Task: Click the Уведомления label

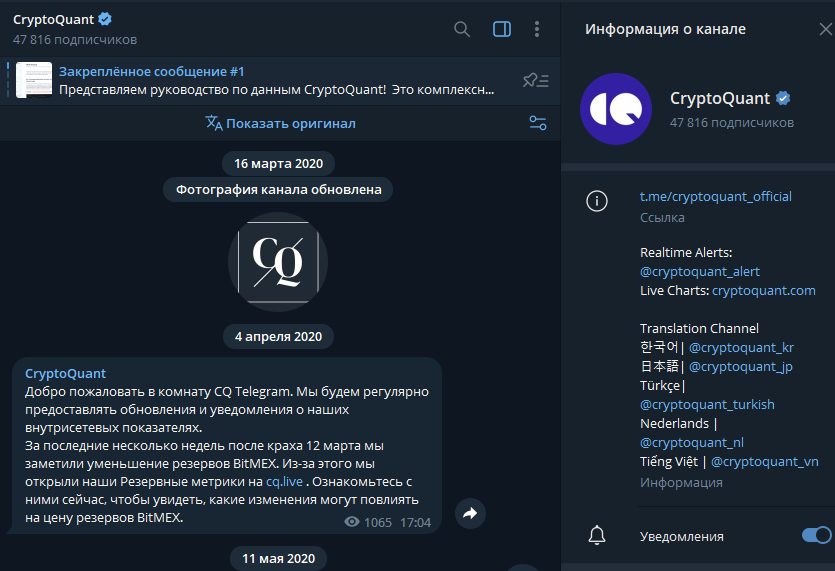Action: tap(682, 536)
